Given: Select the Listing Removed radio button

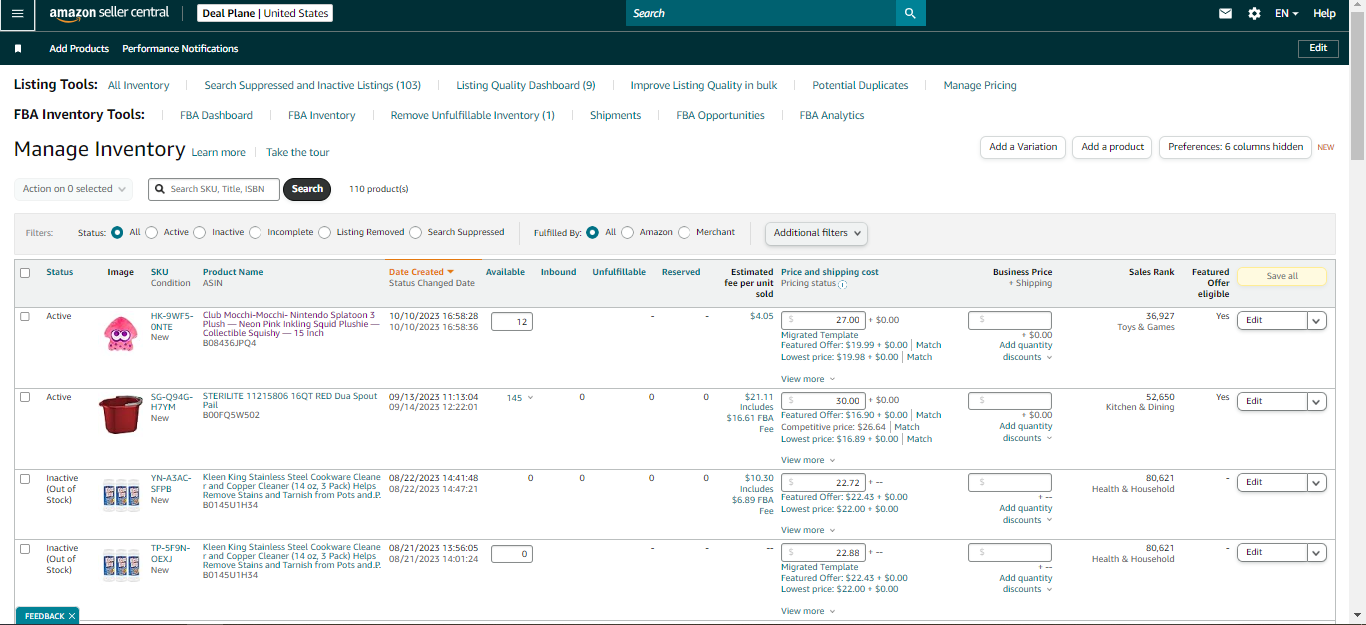Looking at the screenshot, I should coord(324,232).
